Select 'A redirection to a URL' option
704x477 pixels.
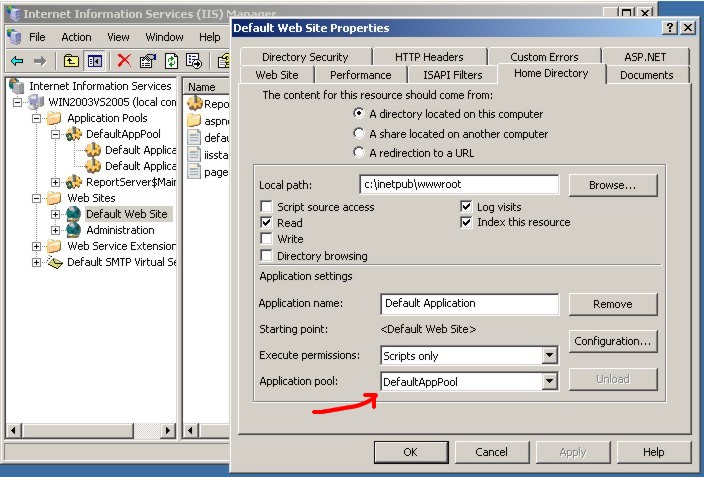click(358, 152)
